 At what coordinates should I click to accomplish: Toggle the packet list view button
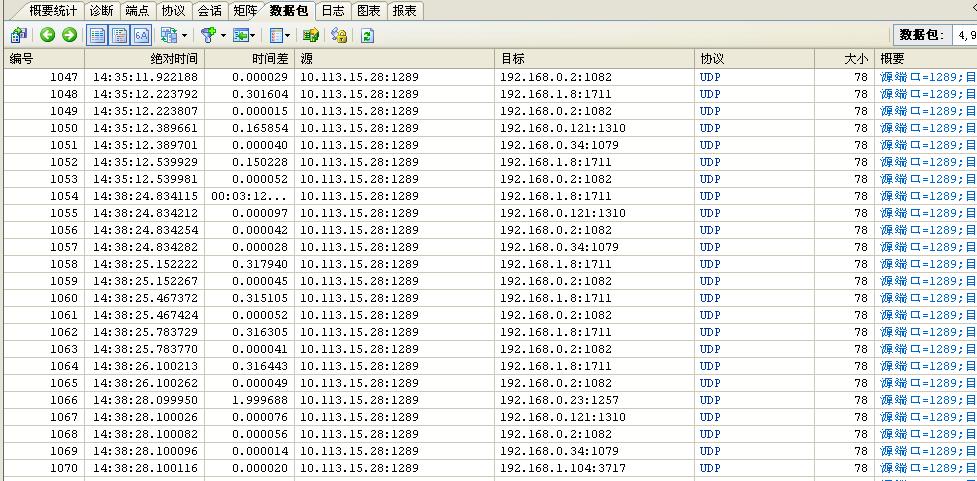[97, 35]
